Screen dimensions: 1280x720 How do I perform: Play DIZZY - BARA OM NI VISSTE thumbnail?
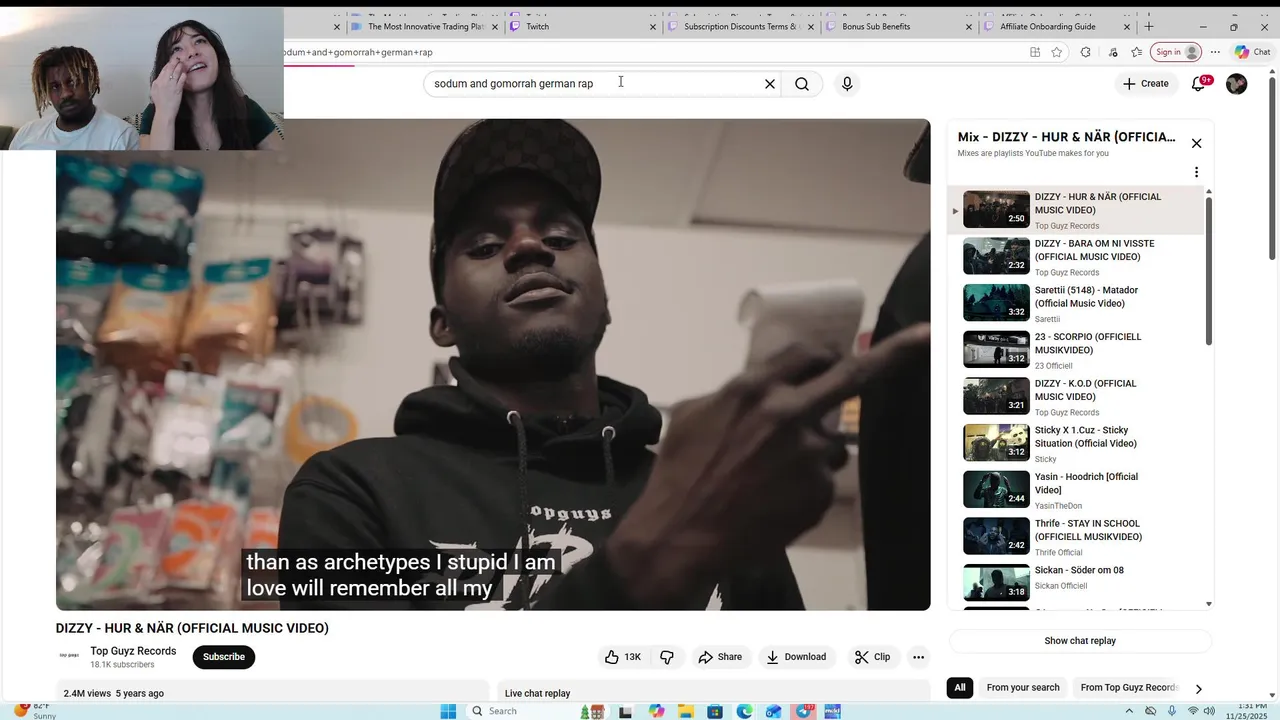[x=996, y=257]
